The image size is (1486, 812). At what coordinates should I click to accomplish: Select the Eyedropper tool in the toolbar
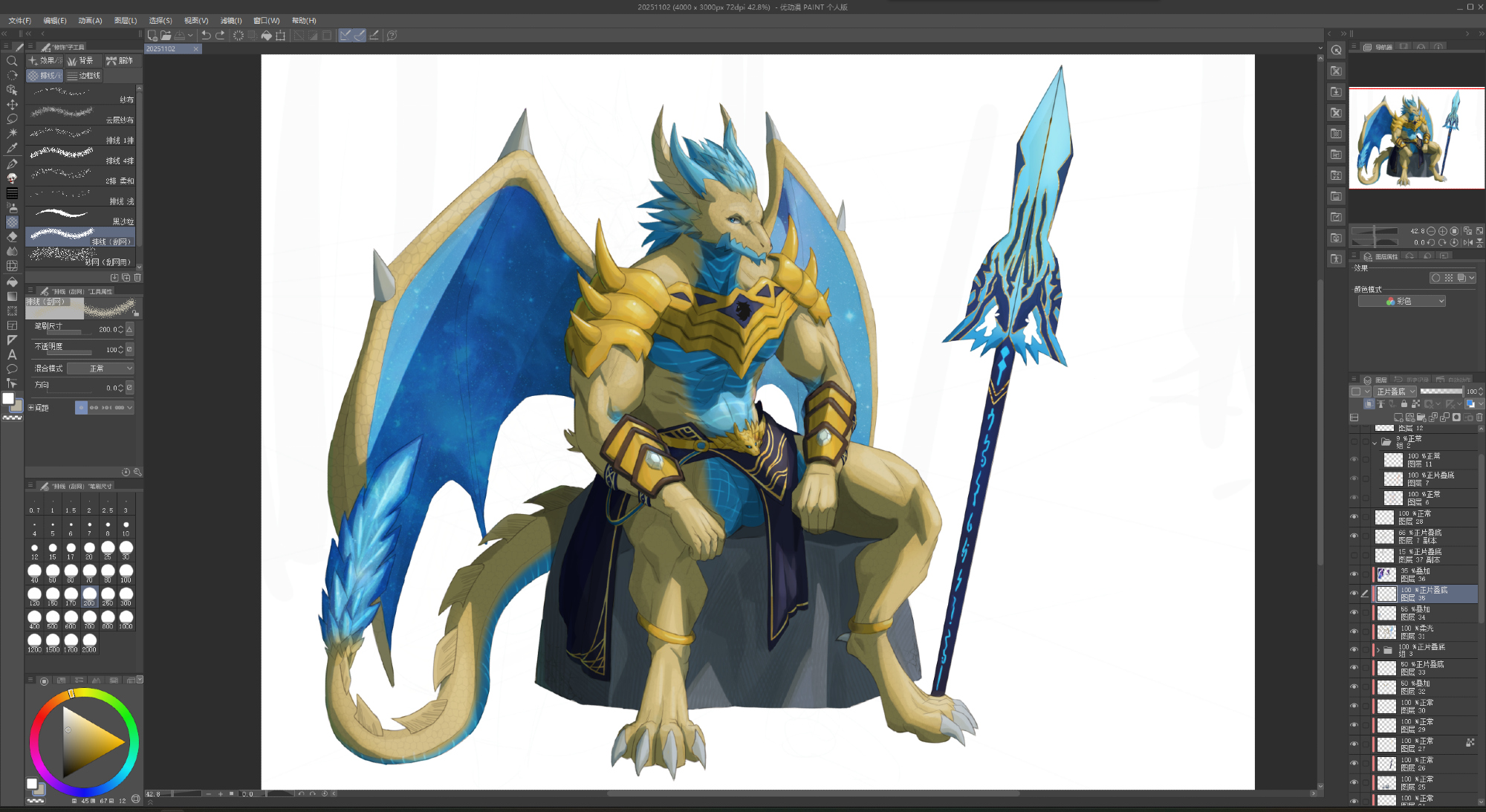(x=12, y=148)
